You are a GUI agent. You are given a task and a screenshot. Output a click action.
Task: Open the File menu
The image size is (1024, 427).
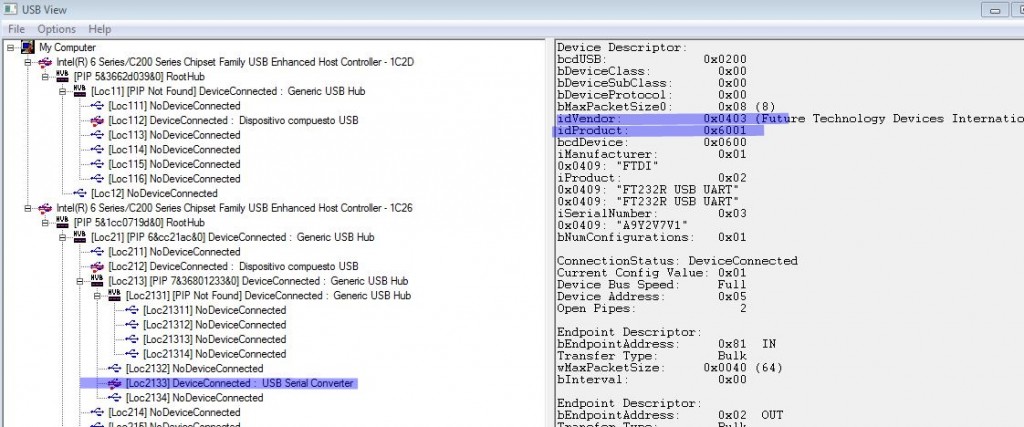tap(16, 29)
